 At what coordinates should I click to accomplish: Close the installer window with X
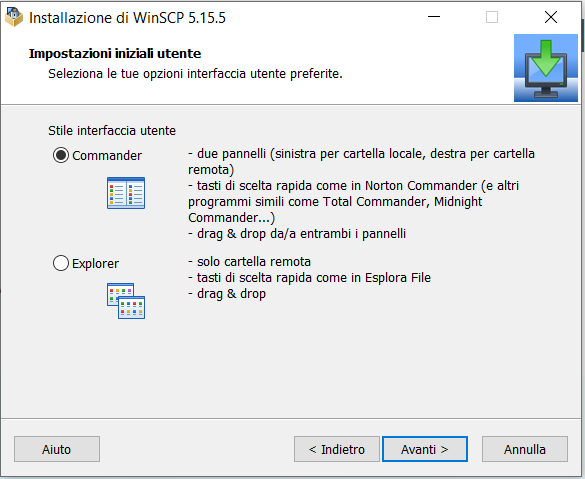coord(551,17)
